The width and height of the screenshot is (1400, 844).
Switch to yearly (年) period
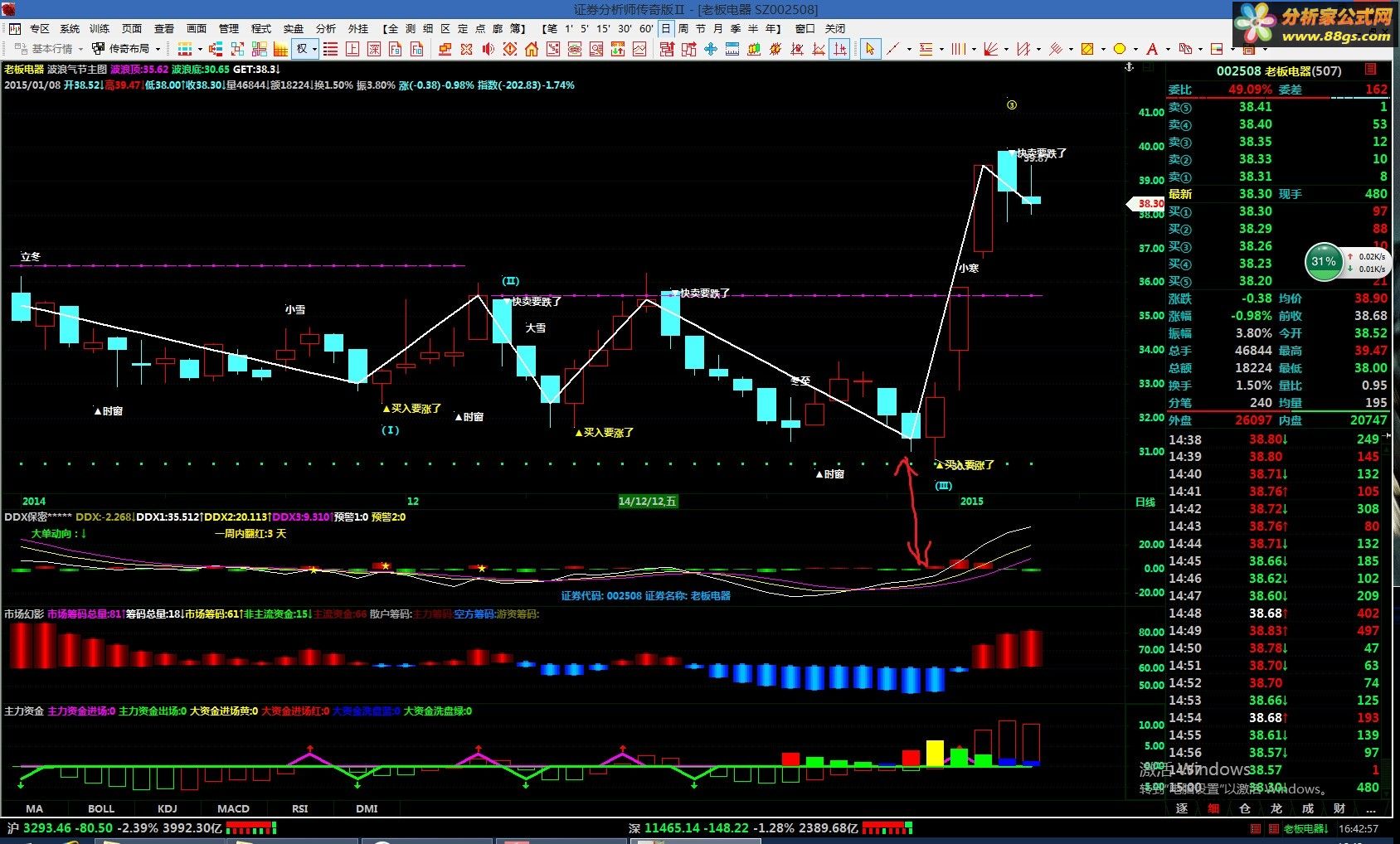pyautogui.click(x=770, y=28)
